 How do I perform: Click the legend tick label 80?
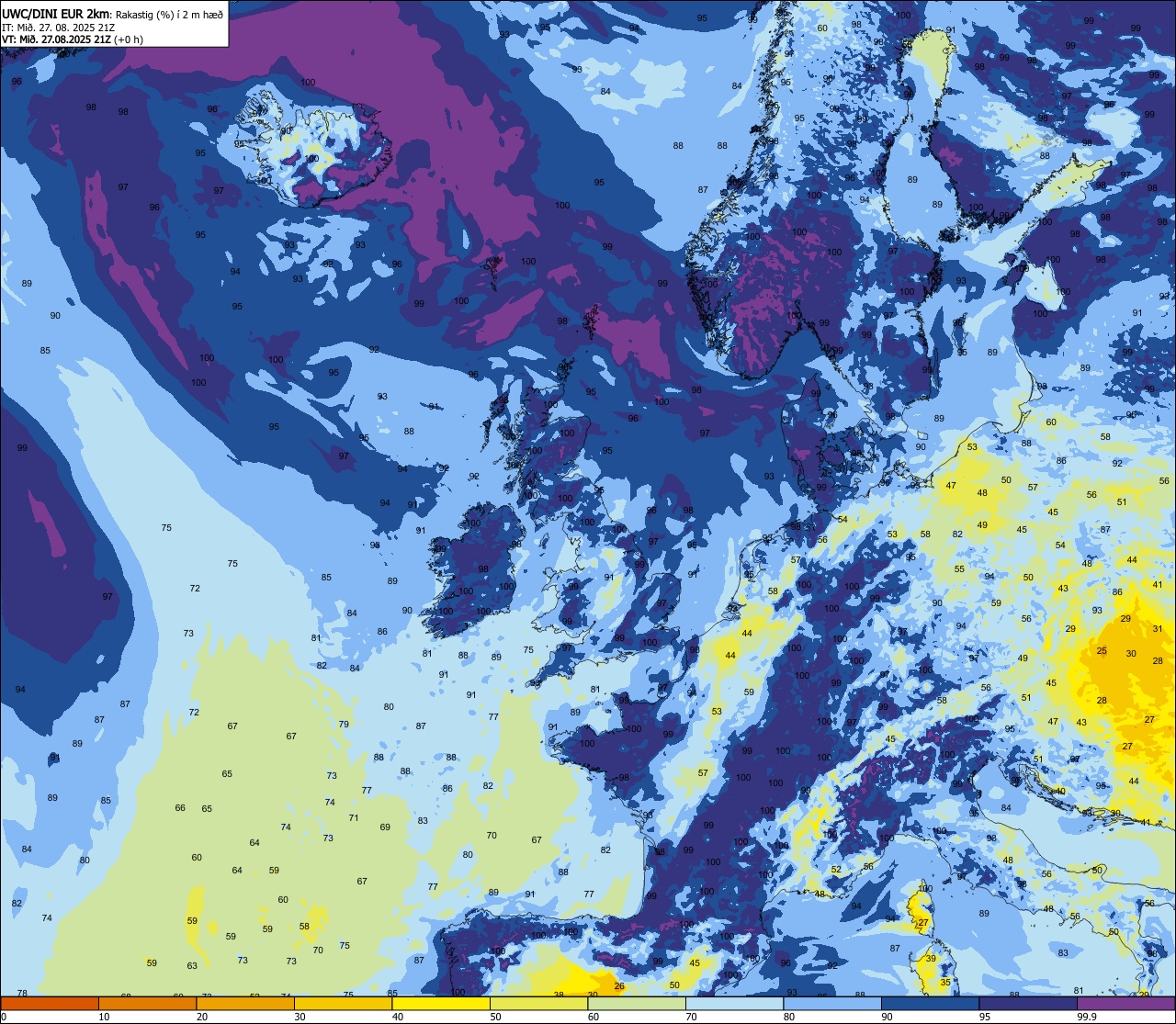tap(789, 1017)
